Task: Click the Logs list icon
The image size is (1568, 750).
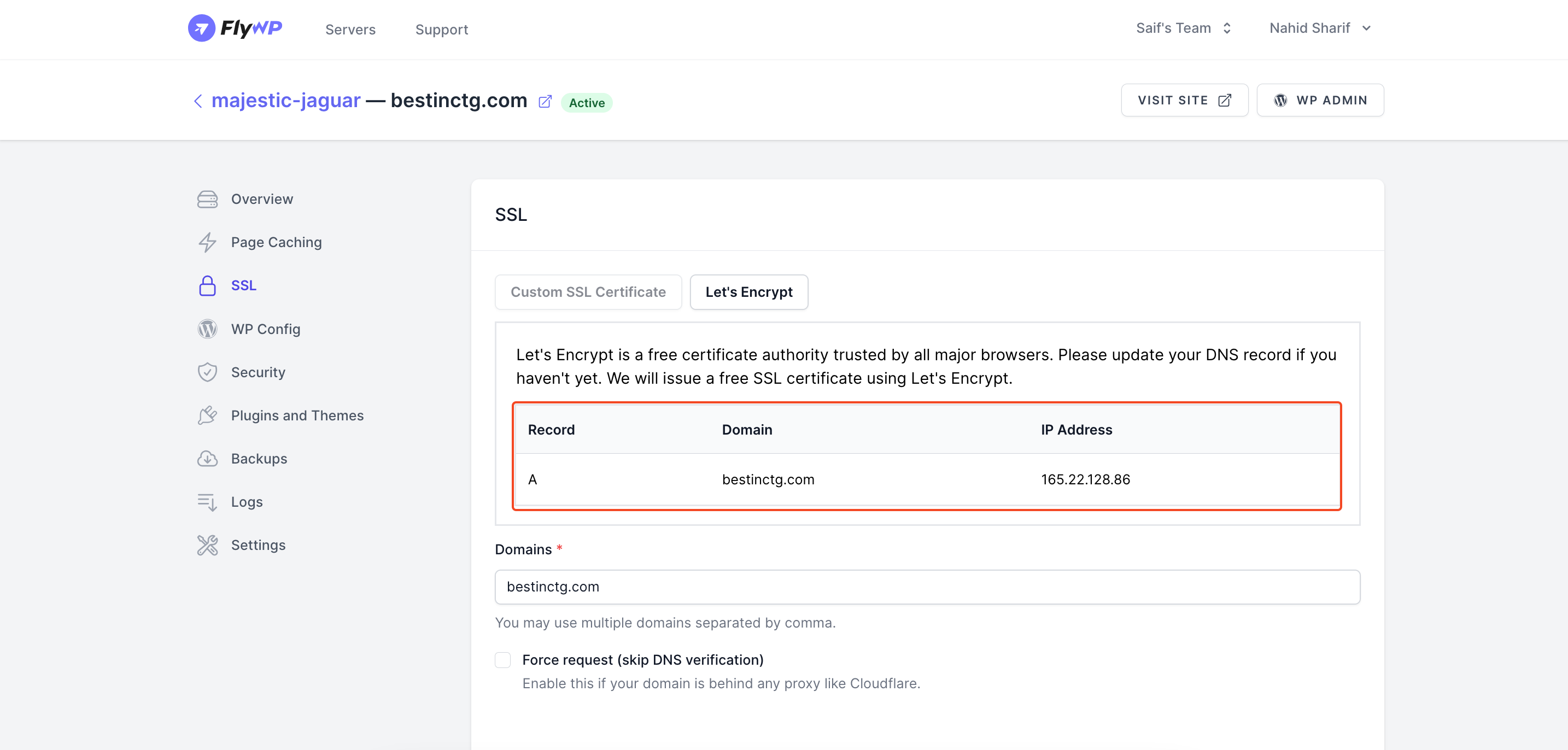Action: pos(207,502)
